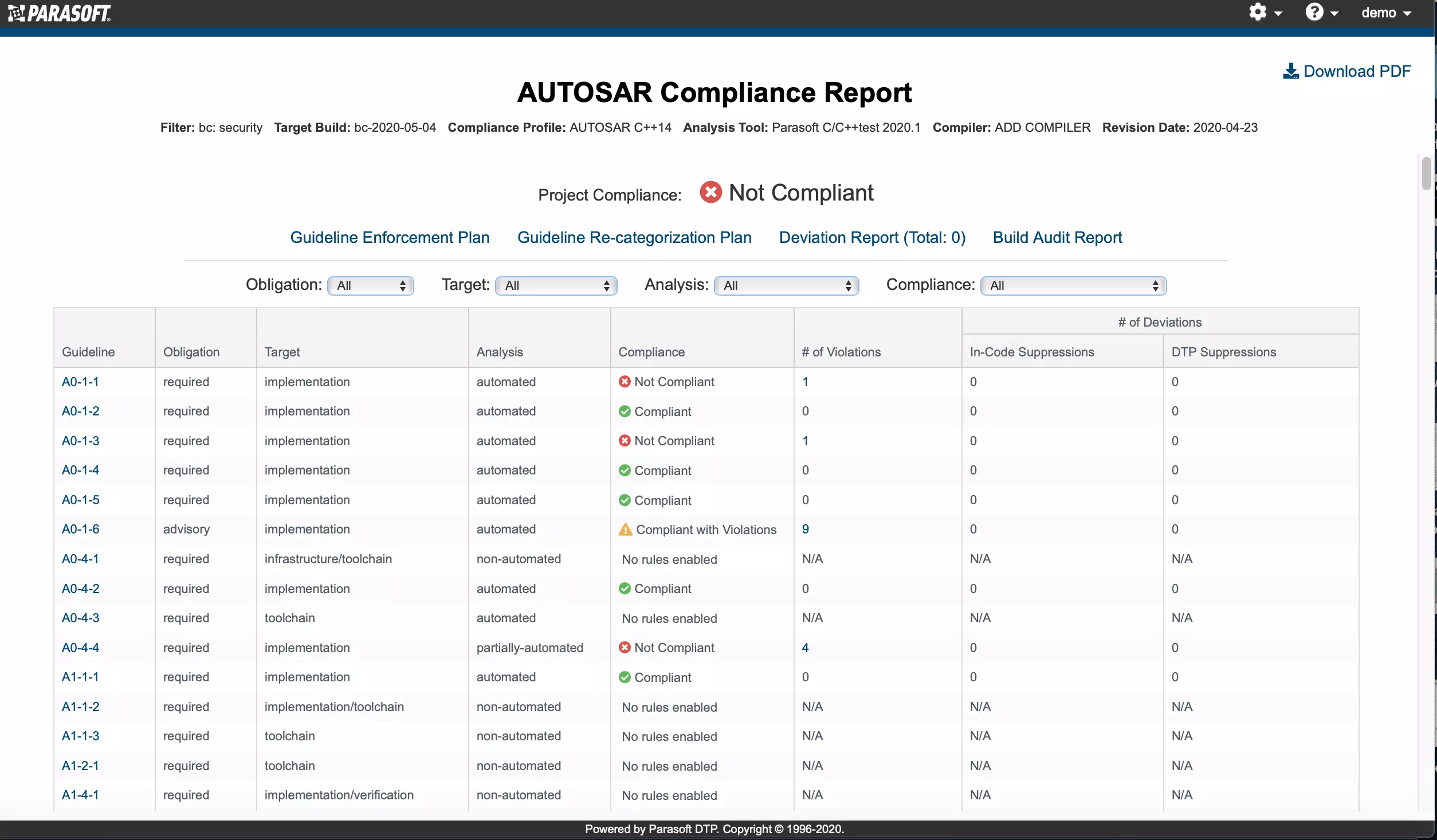Open guideline A0-1-3

point(80,441)
